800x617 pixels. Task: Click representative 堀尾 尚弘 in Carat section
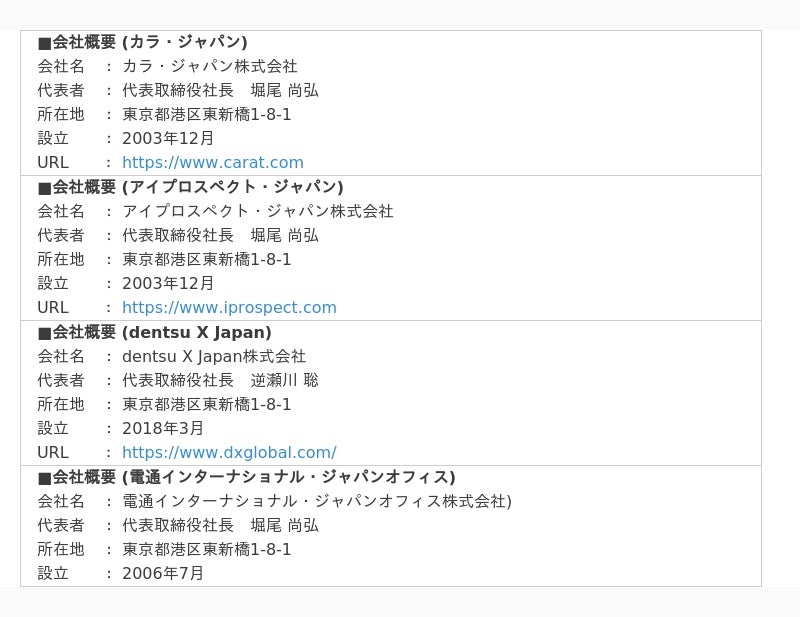(x=284, y=90)
